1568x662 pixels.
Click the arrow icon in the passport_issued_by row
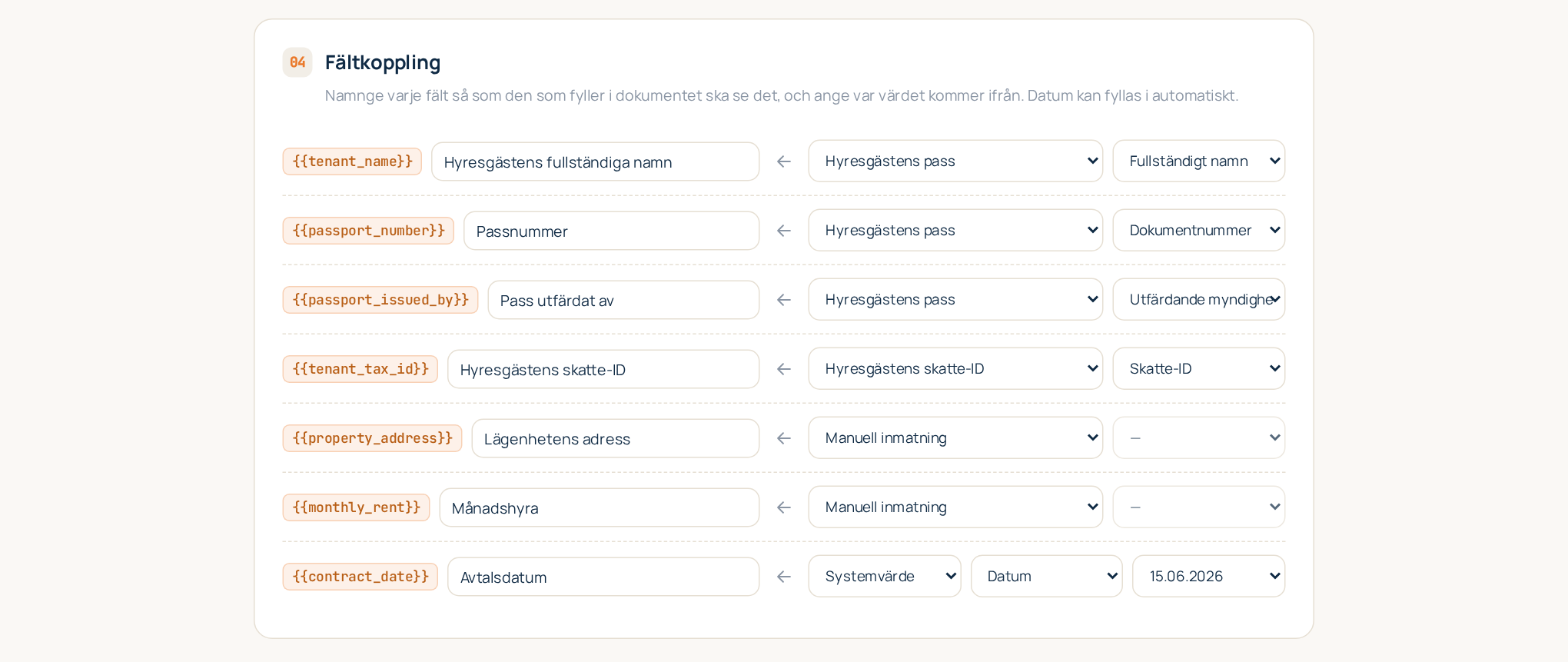(x=784, y=300)
